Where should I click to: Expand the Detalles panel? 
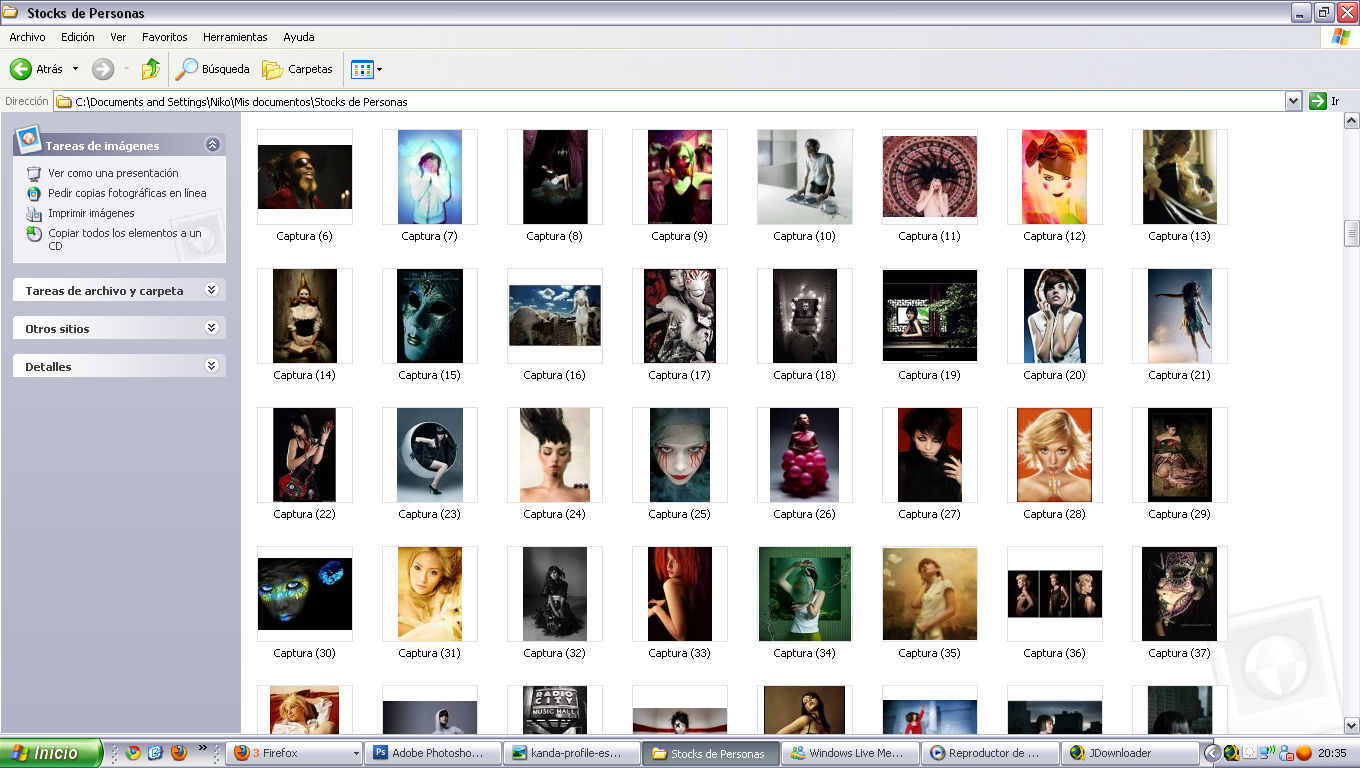click(x=211, y=366)
